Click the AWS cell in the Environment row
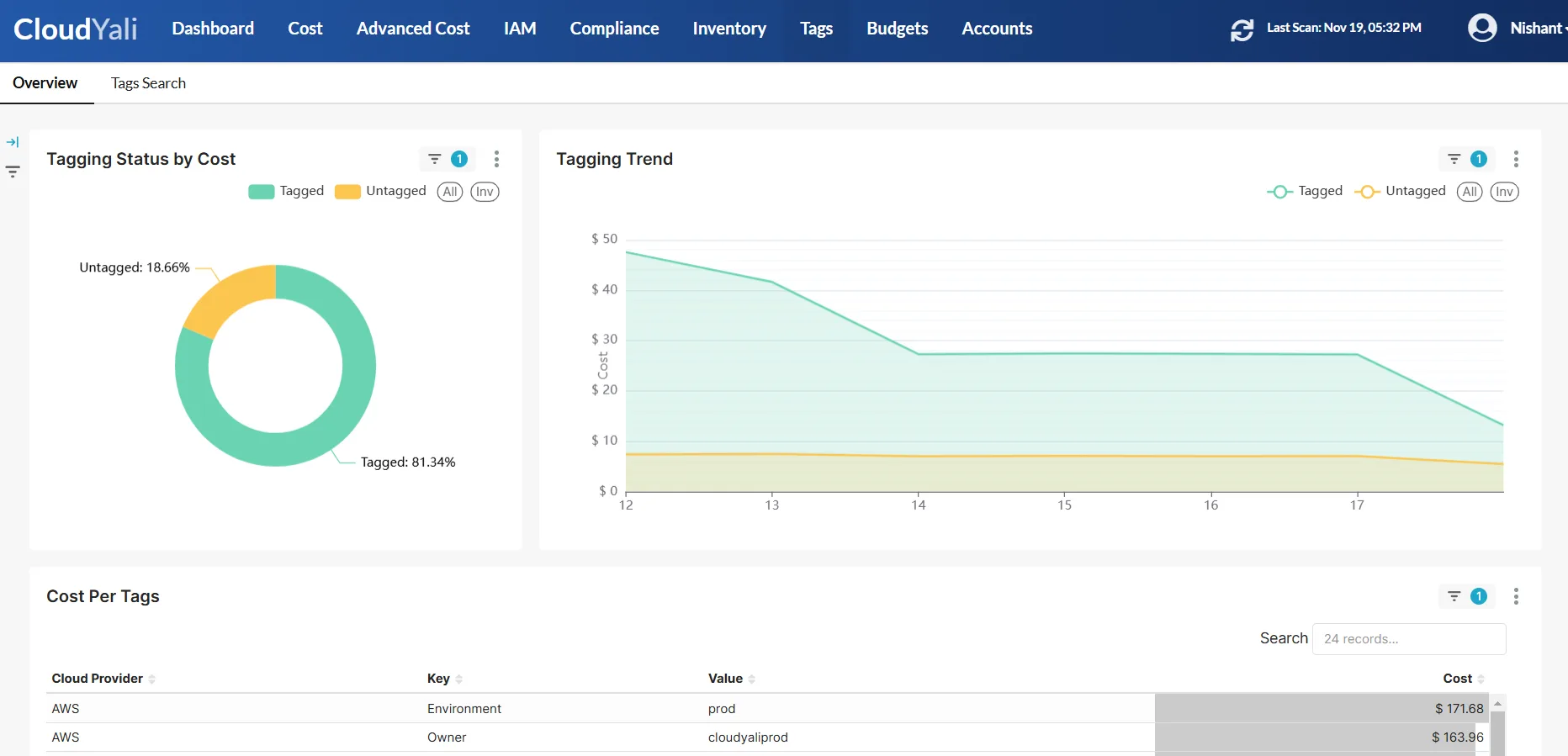Screen dimensions: 1568x756 pos(66,709)
